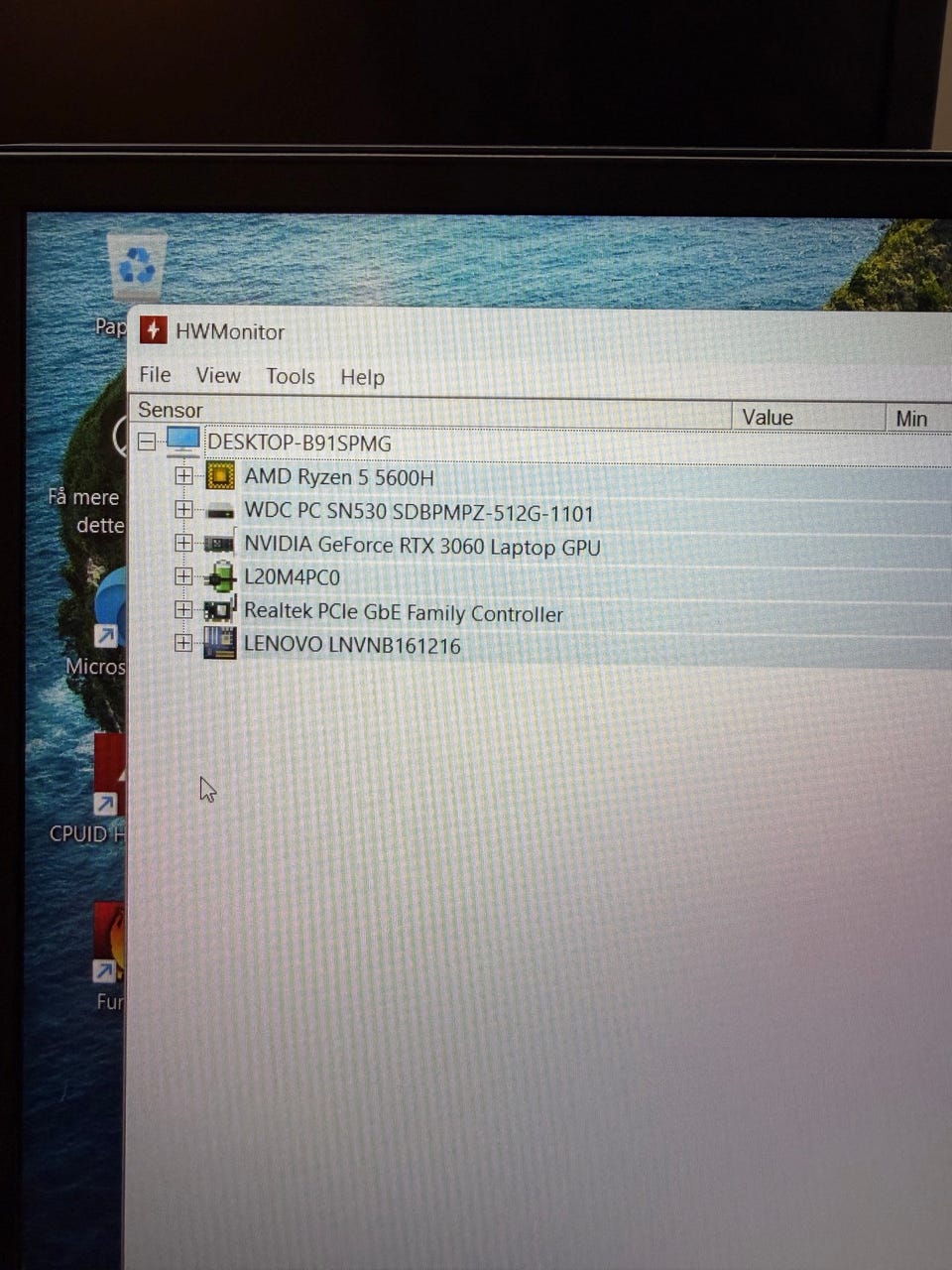The width and height of the screenshot is (952, 1270).
Task: Click the DESKTOP-B91SPMG computer icon
Action: click(183, 441)
